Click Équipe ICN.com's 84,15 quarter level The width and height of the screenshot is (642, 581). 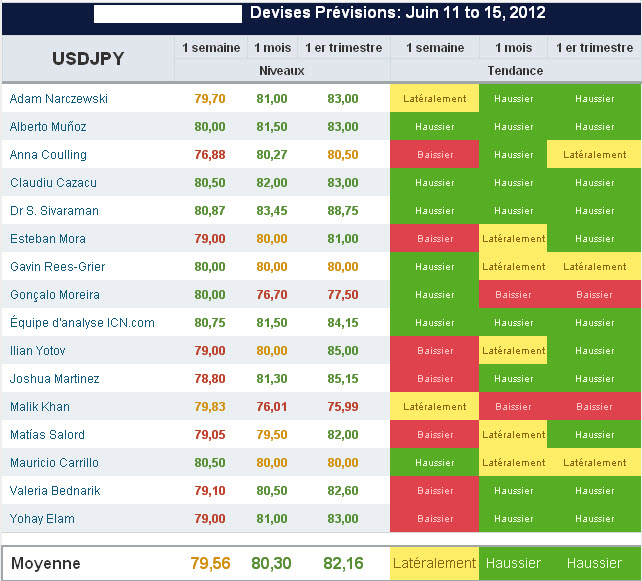point(343,323)
